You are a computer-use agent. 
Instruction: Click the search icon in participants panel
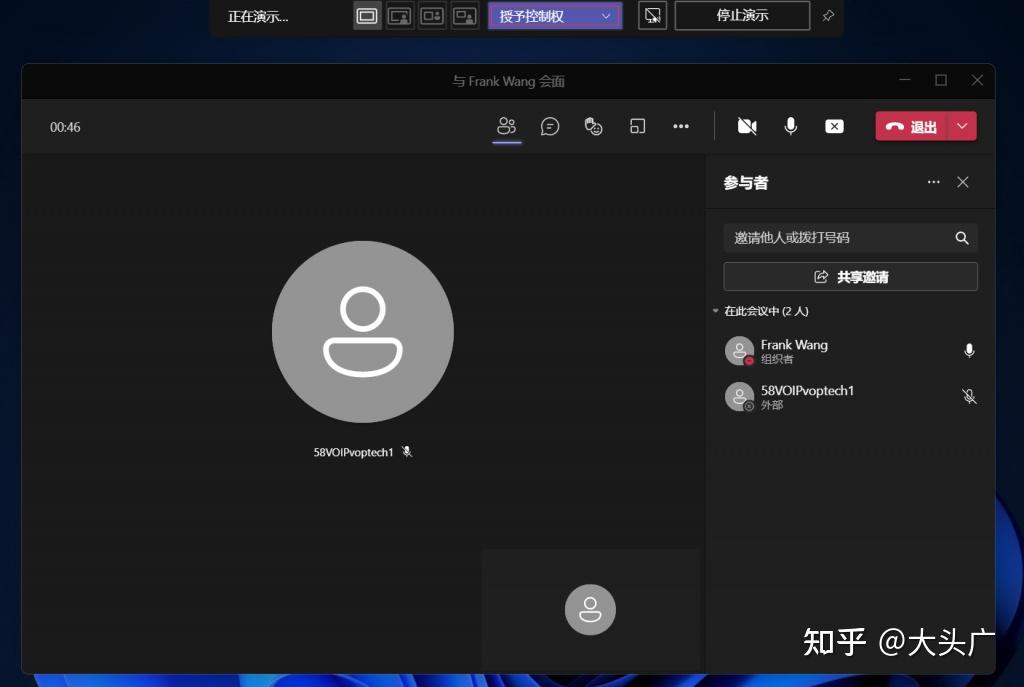click(x=961, y=238)
